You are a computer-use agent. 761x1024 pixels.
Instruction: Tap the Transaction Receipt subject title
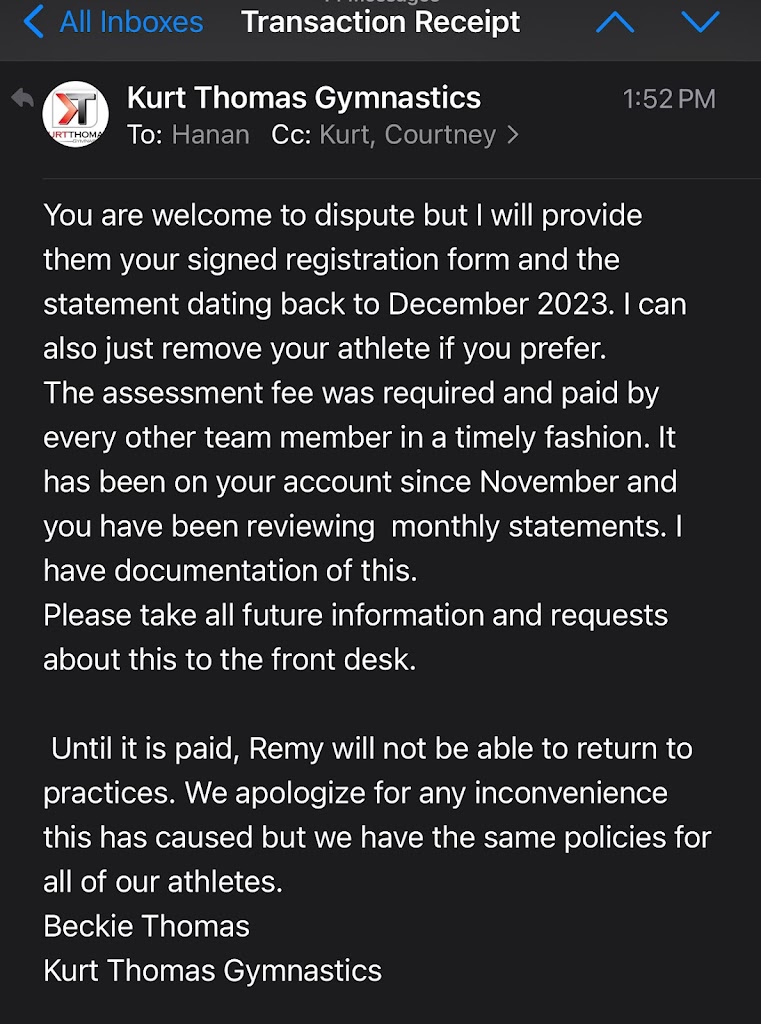tap(381, 22)
